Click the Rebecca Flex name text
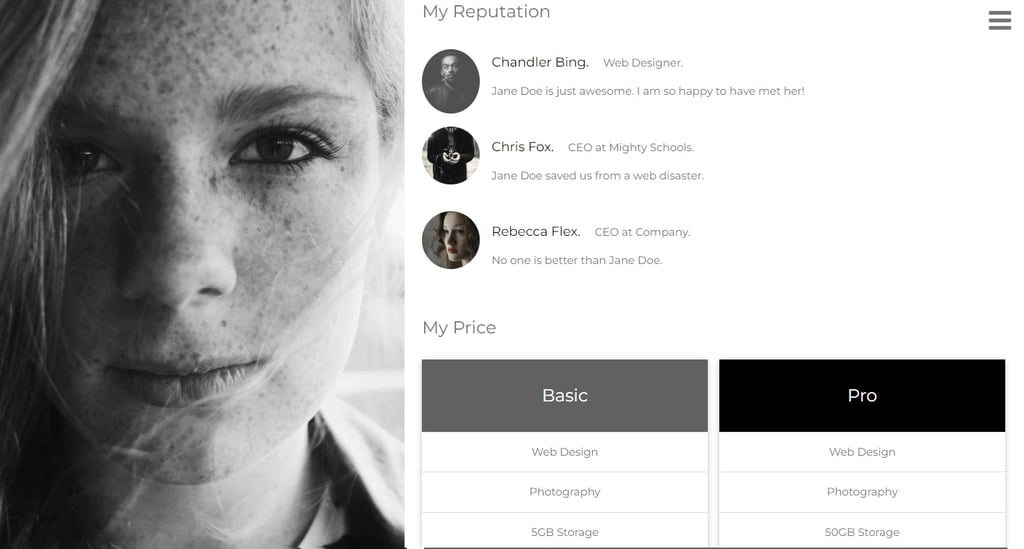 click(x=536, y=232)
